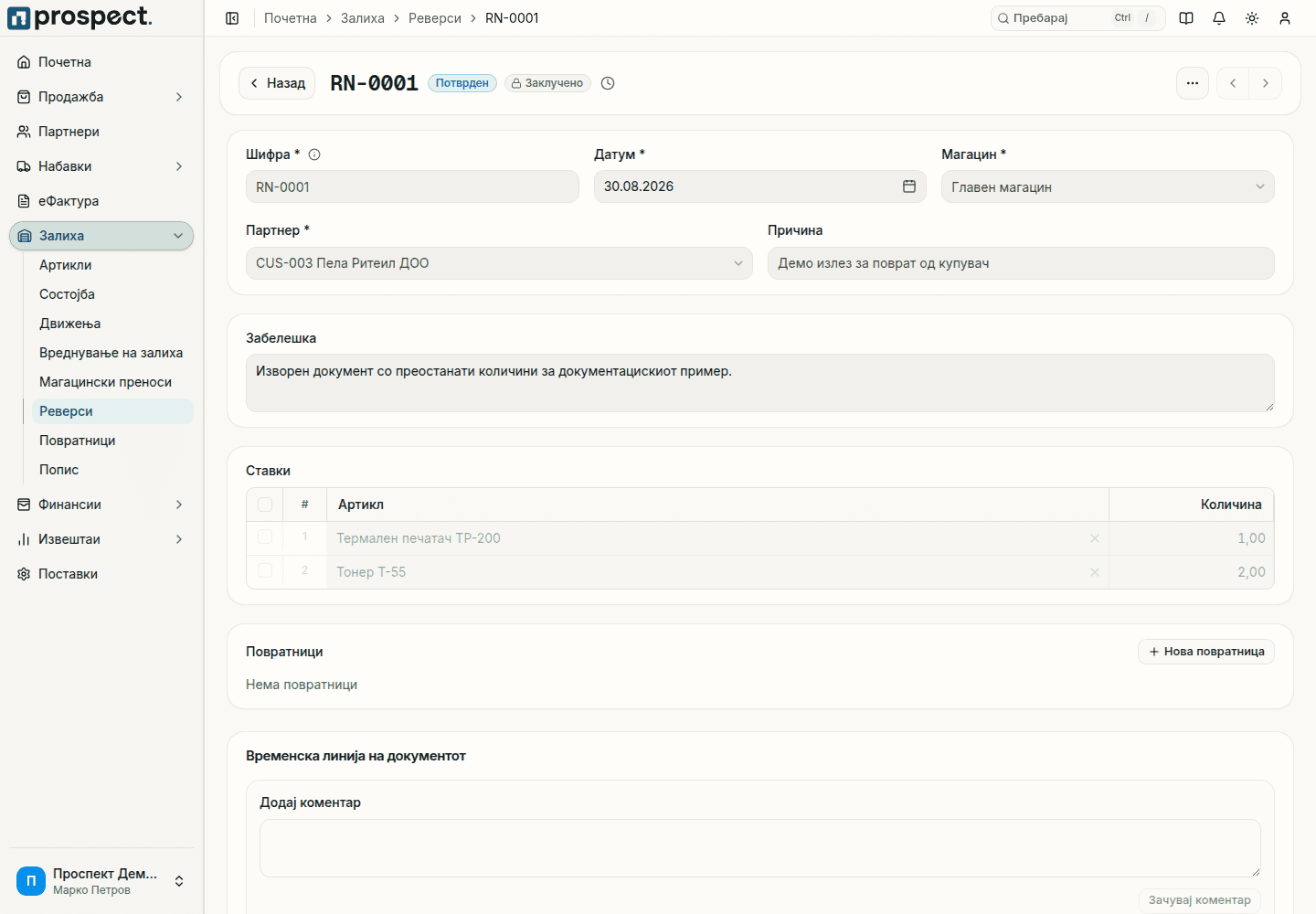
Task: Open the documentation book icon
Action: click(1186, 18)
